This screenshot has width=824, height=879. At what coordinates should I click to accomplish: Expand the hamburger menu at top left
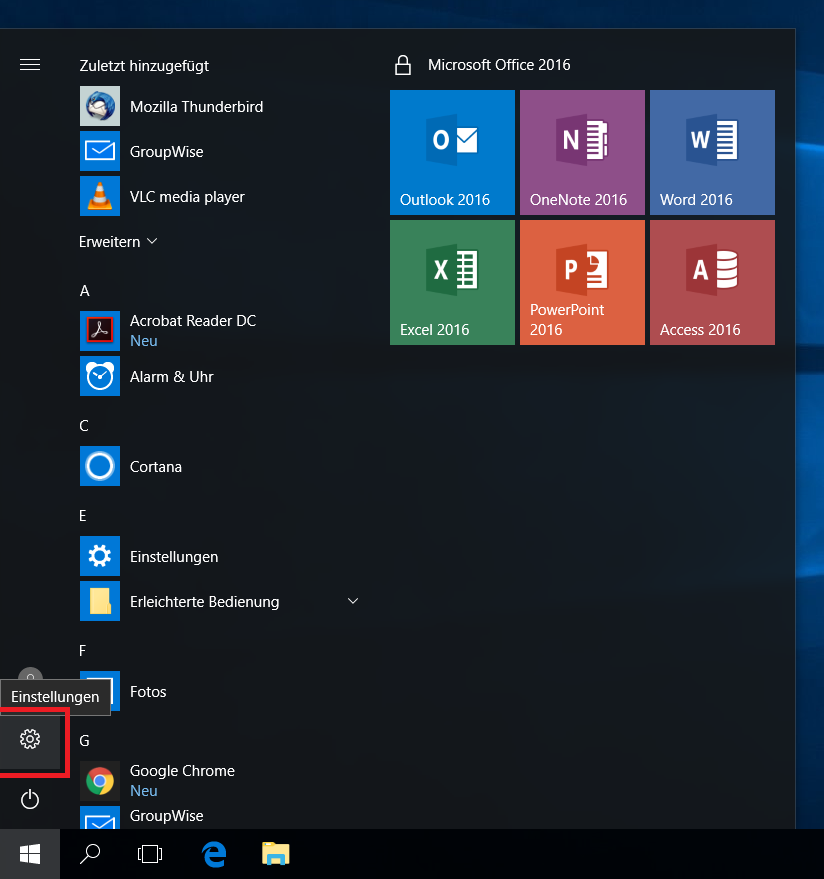click(x=30, y=65)
